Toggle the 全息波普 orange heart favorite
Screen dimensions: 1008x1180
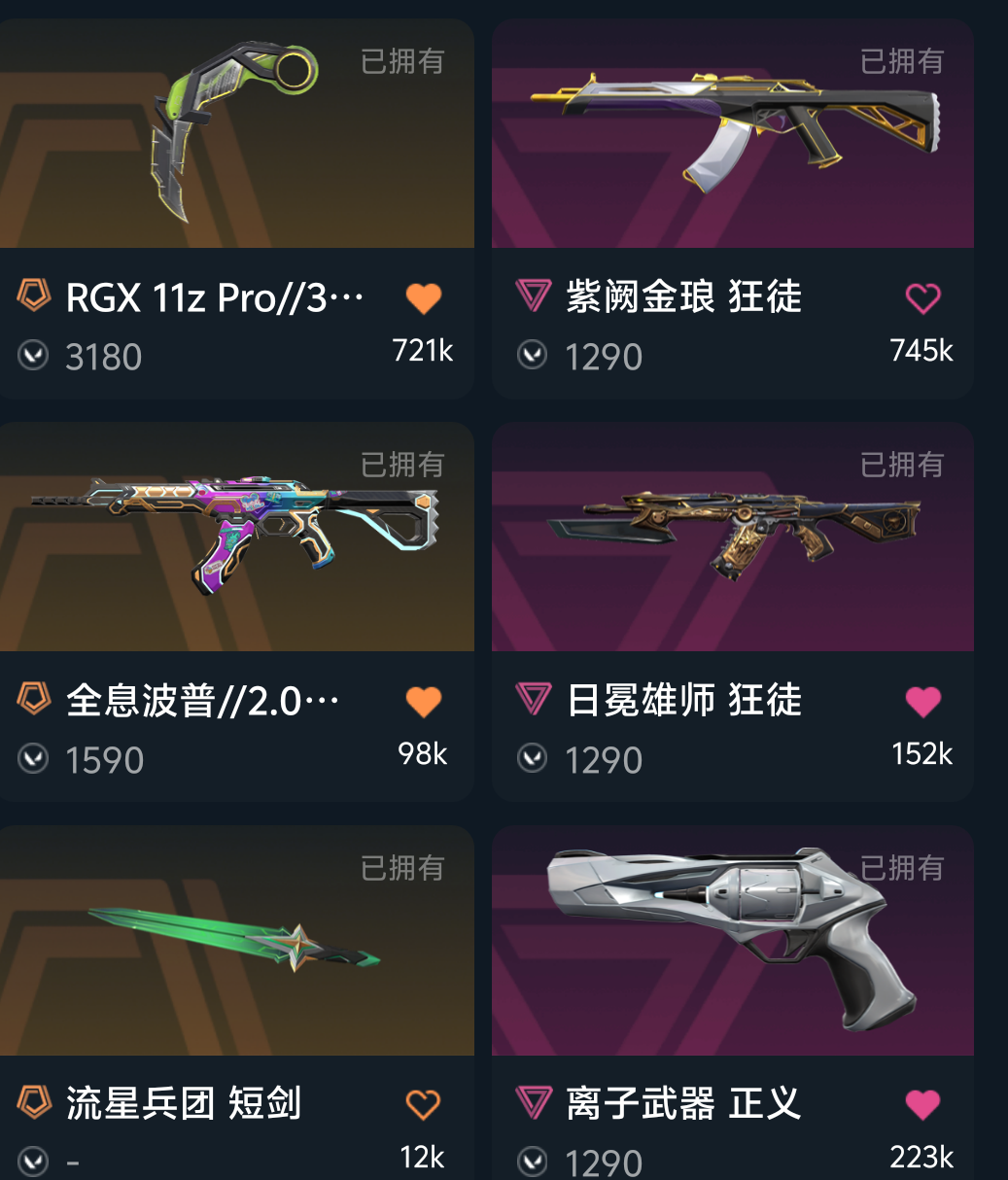423,702
